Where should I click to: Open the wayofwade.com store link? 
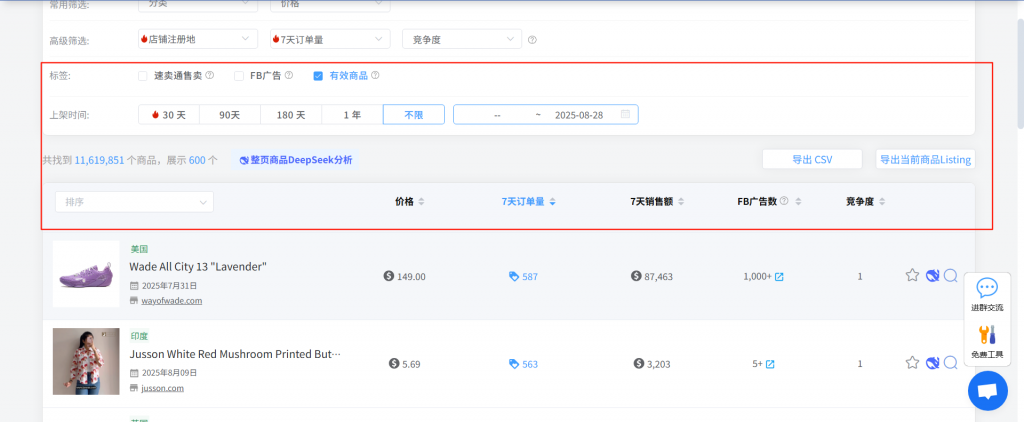tap(172, 300)
